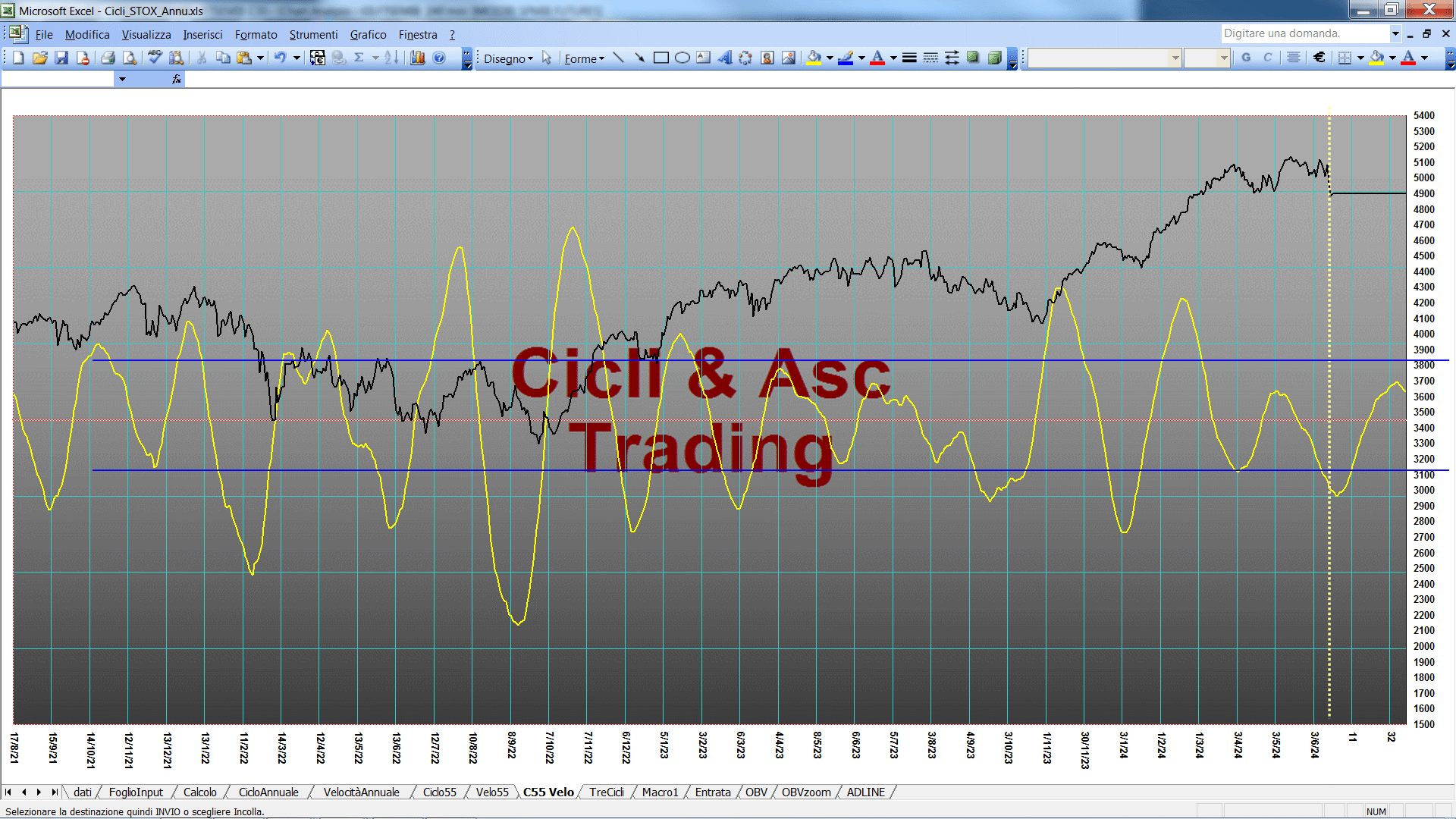Sort ascending with the A-Z icon
The width and height of the screenshot is (1456, 819).
(x=391, y=58)
